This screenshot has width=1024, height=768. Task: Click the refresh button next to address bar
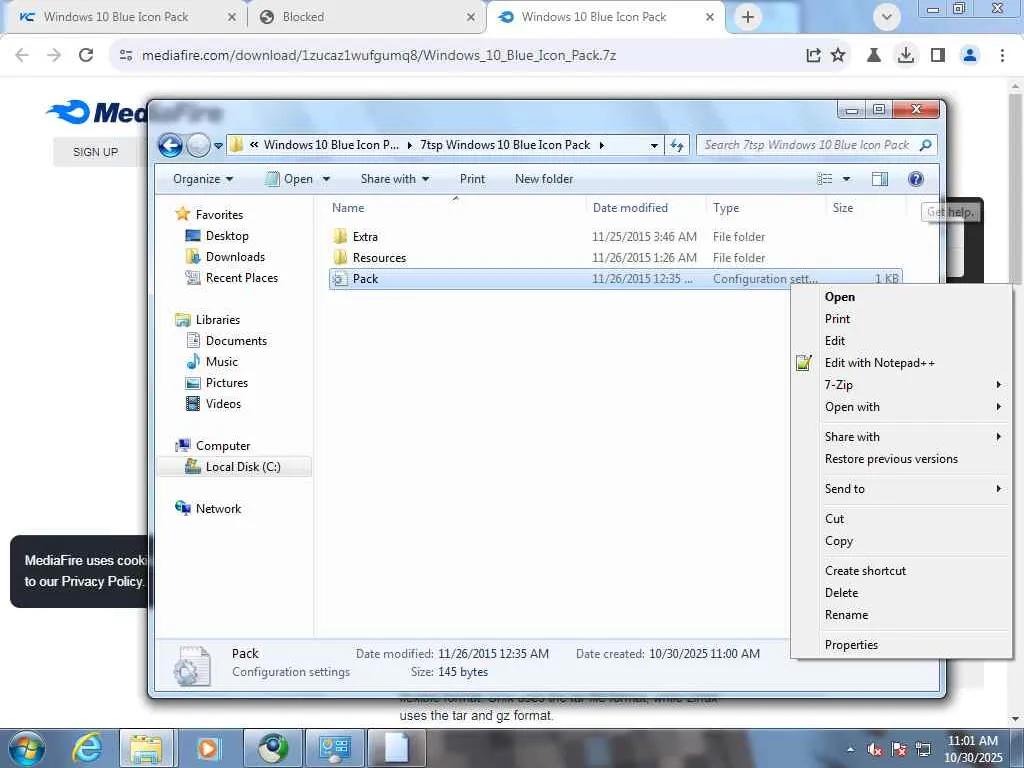(x=677, y=145)
